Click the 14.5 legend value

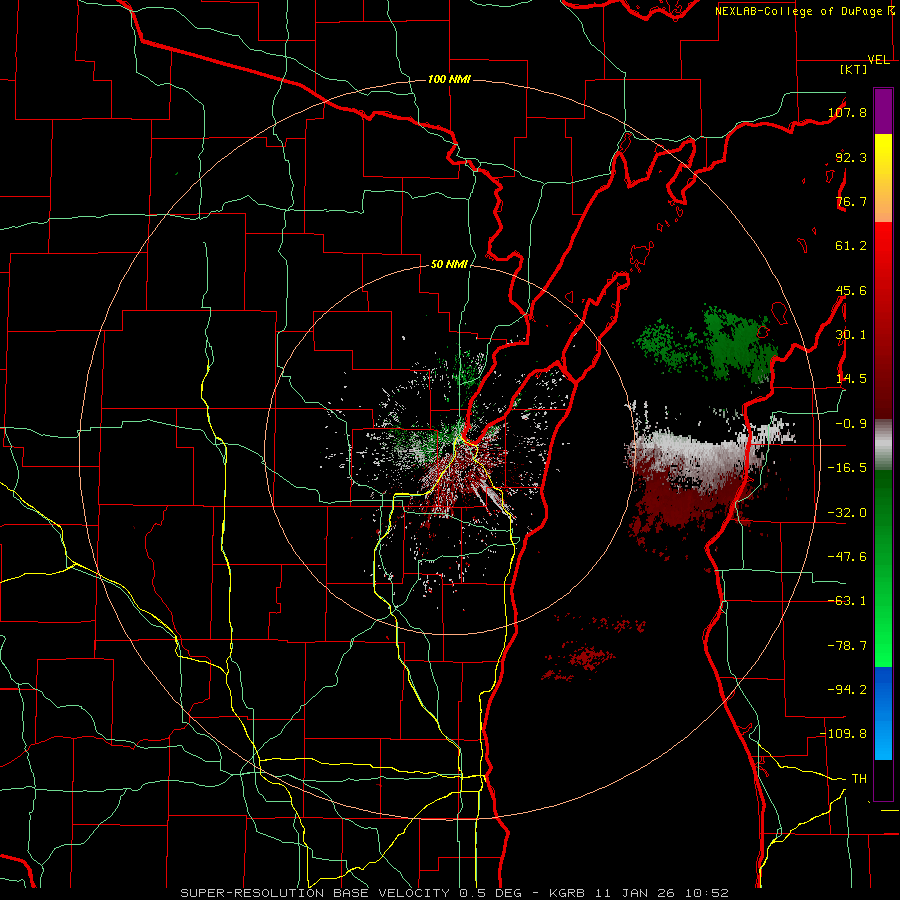pyautogui.click(x=851, y=379)
